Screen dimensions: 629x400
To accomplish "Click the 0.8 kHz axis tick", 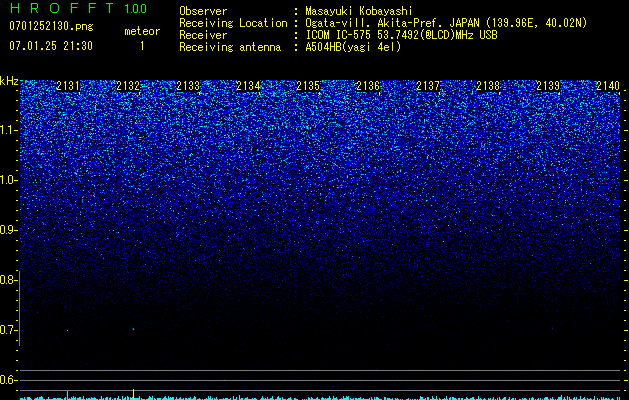I will [9, 280].
